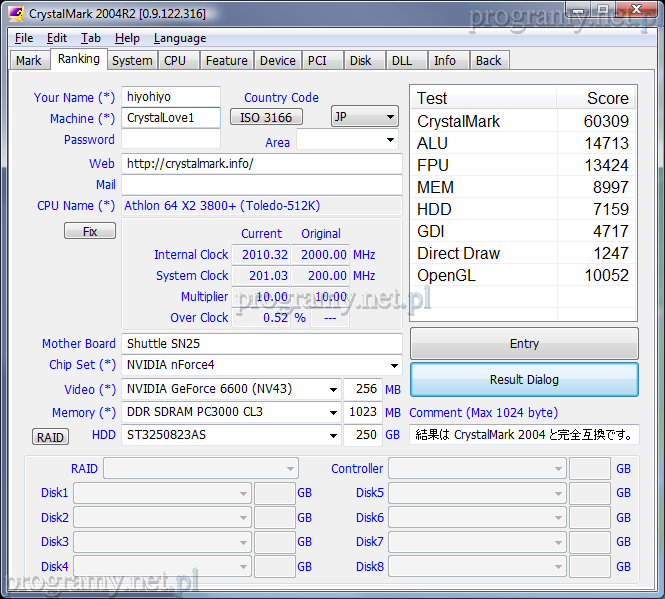Click the CrystalMark app icon in title bar
This screenshot has height=599, width=665.
pos(16,14)
